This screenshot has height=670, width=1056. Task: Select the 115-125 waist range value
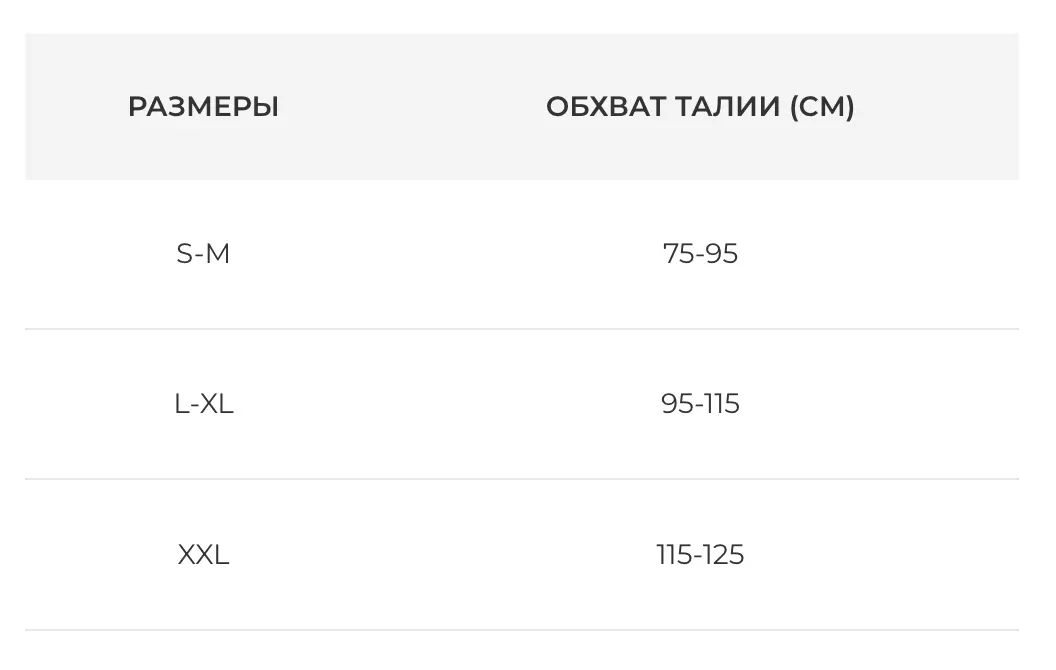700,554
